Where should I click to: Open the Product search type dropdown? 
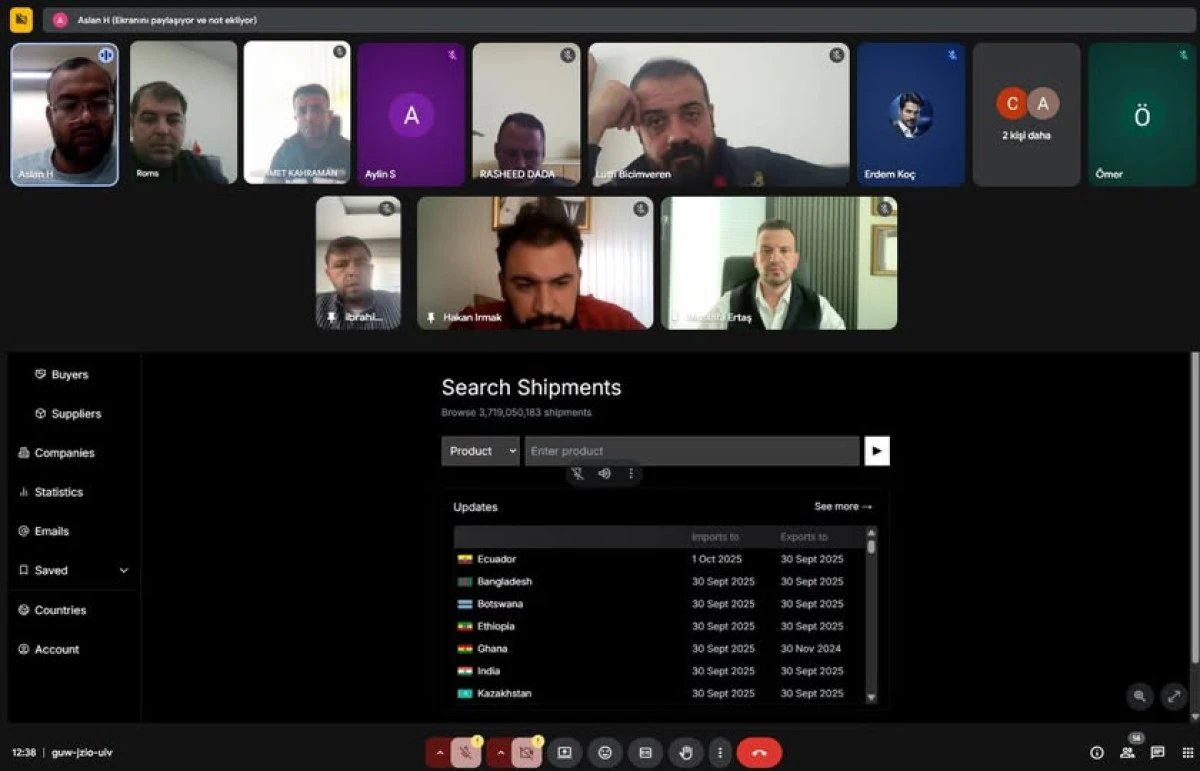coord(481,451)
